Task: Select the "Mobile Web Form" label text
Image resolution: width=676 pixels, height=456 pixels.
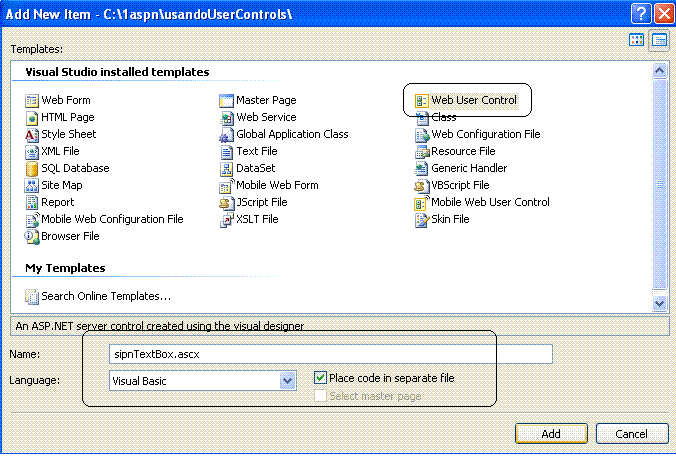Action: (277, 185)
